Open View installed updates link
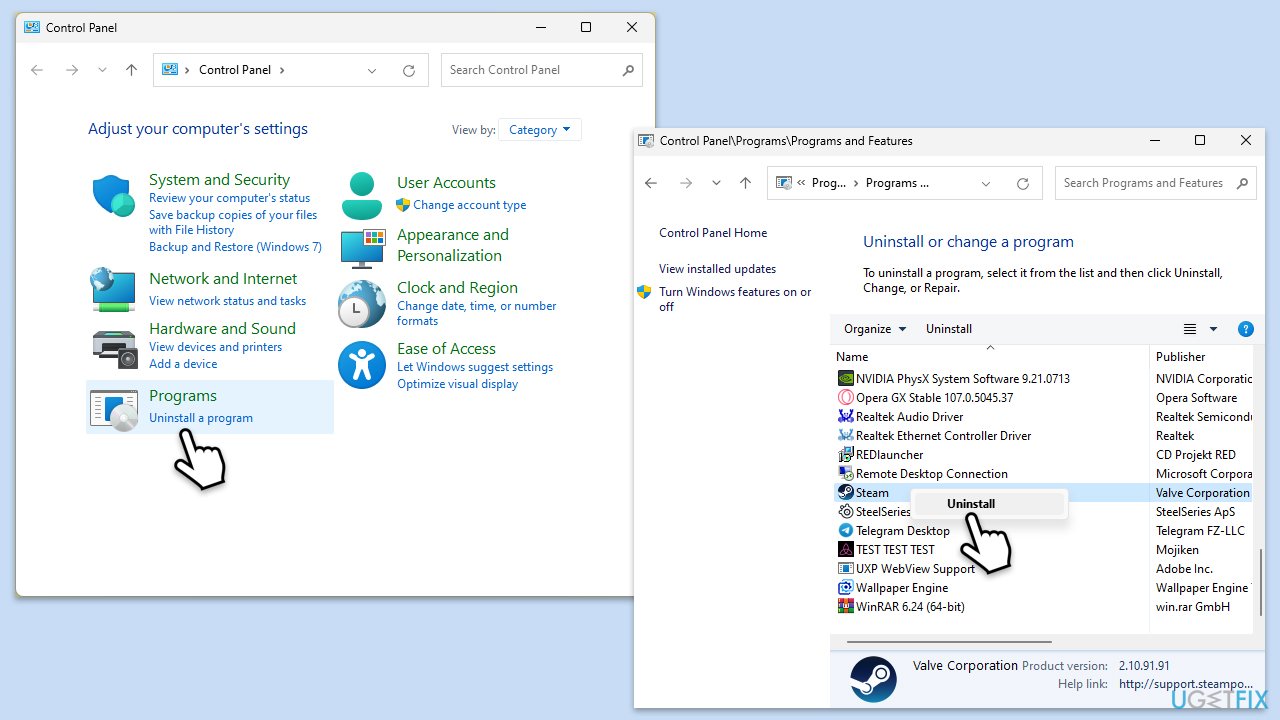 (x=717, y=269)
